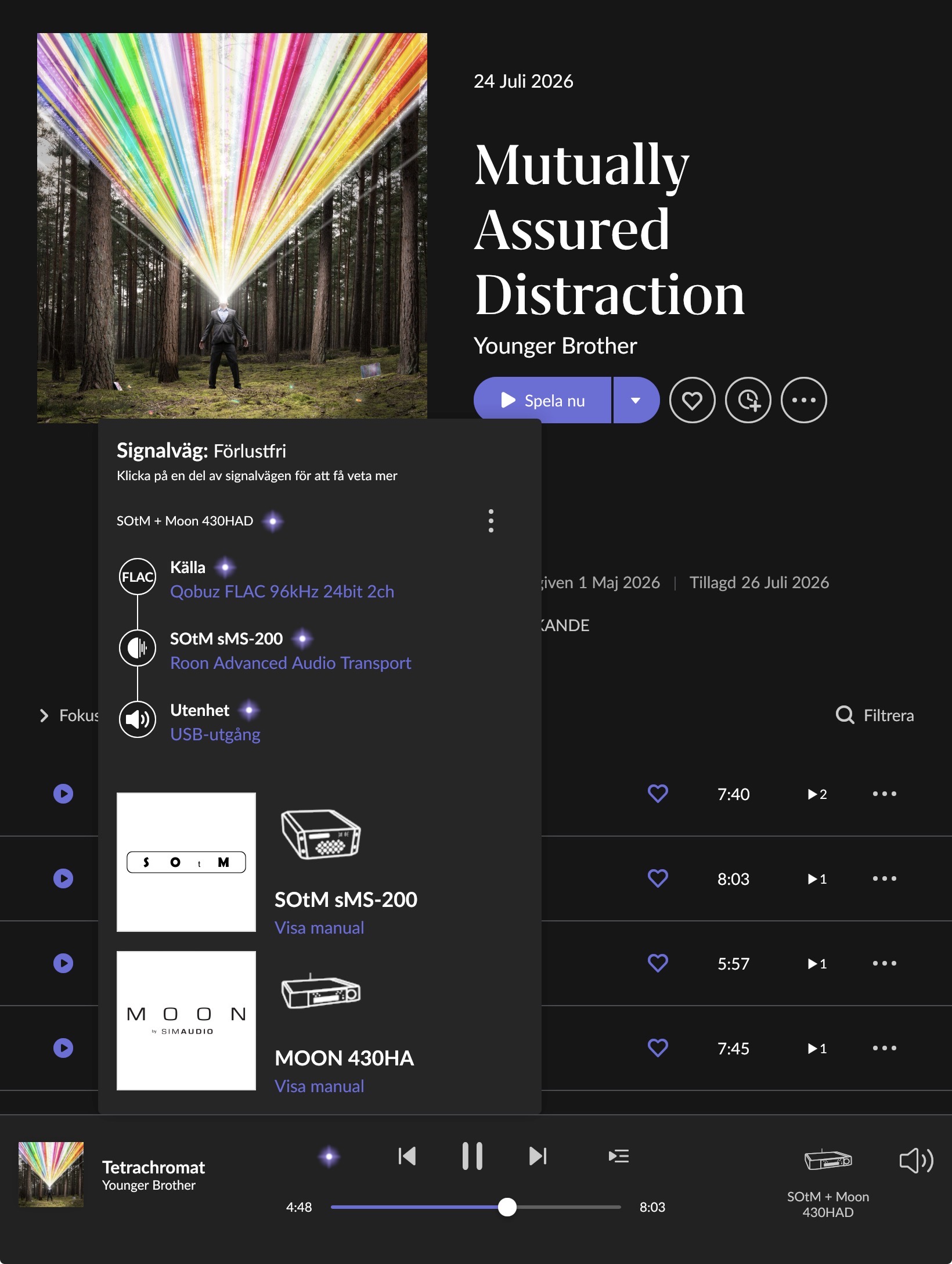Open more options for the 8:03 track
Viewport: 952px width, 1264px height.
click(885, 878)
